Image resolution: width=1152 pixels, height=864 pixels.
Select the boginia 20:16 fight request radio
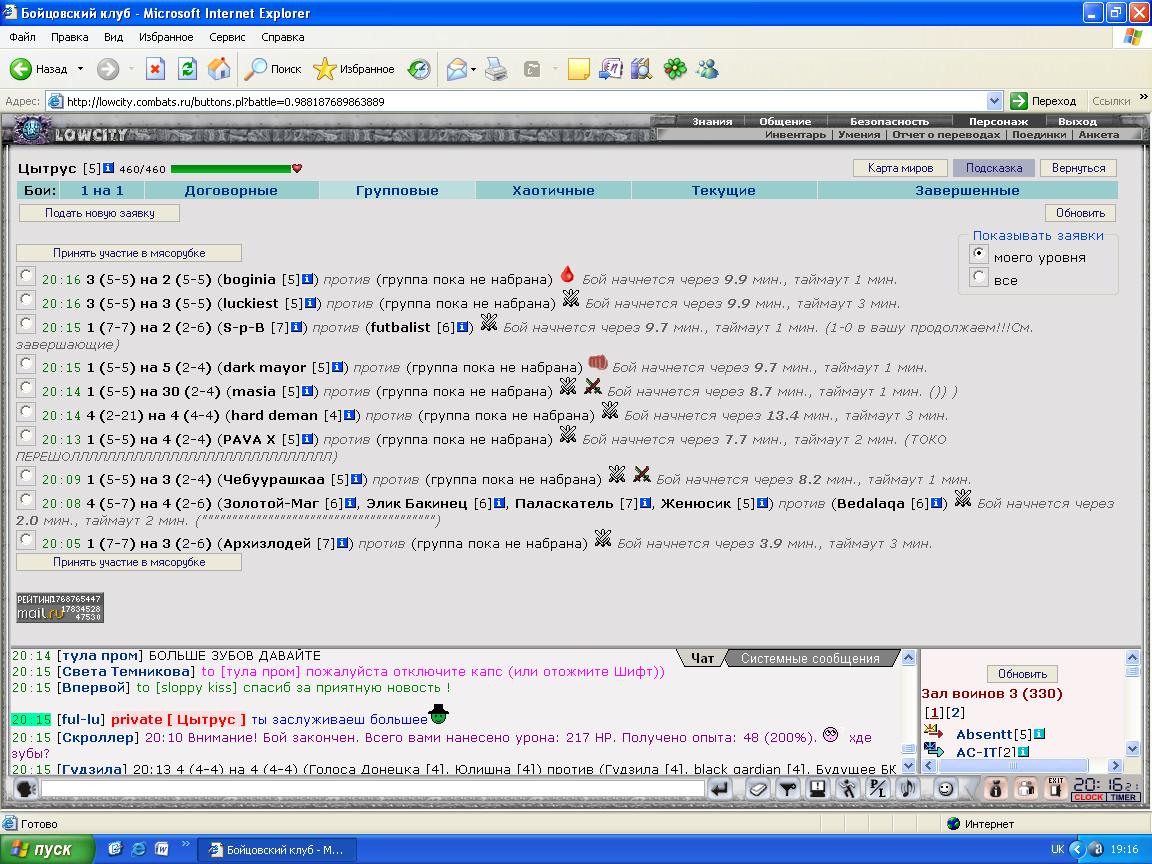click(x=26, y=276)
